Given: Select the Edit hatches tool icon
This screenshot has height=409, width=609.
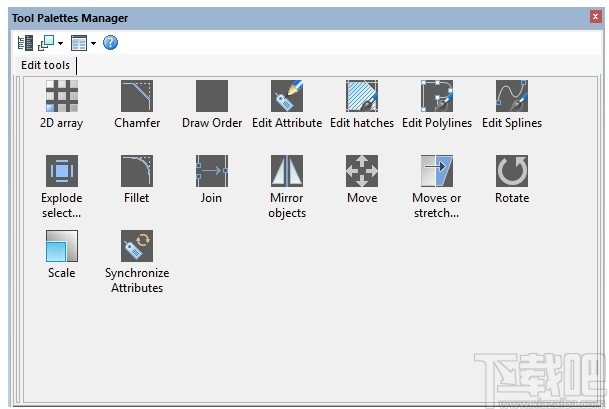Looking at the screenshot, I should coord(362,96).
